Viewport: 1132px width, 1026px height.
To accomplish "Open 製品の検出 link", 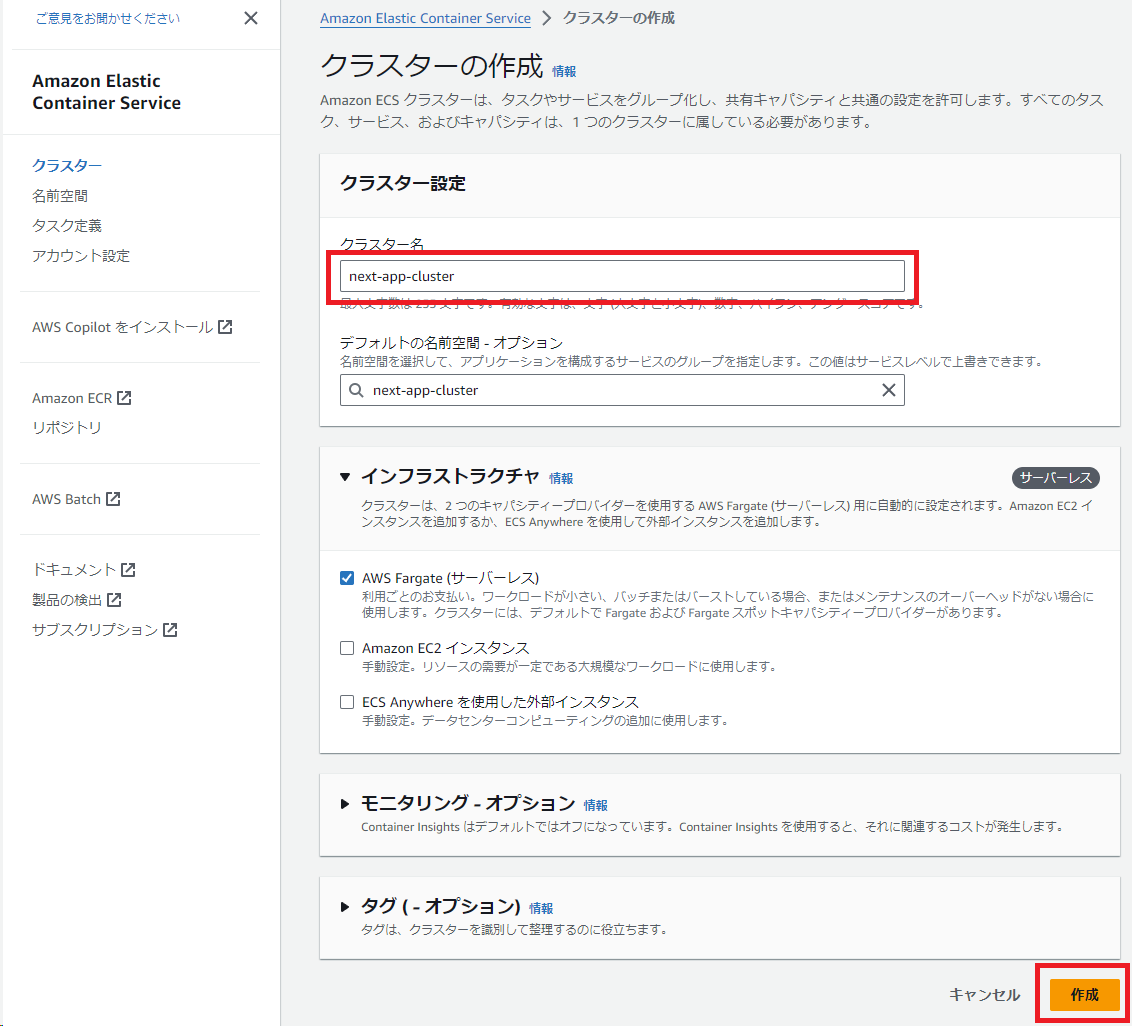I will (x=67, y=600).
